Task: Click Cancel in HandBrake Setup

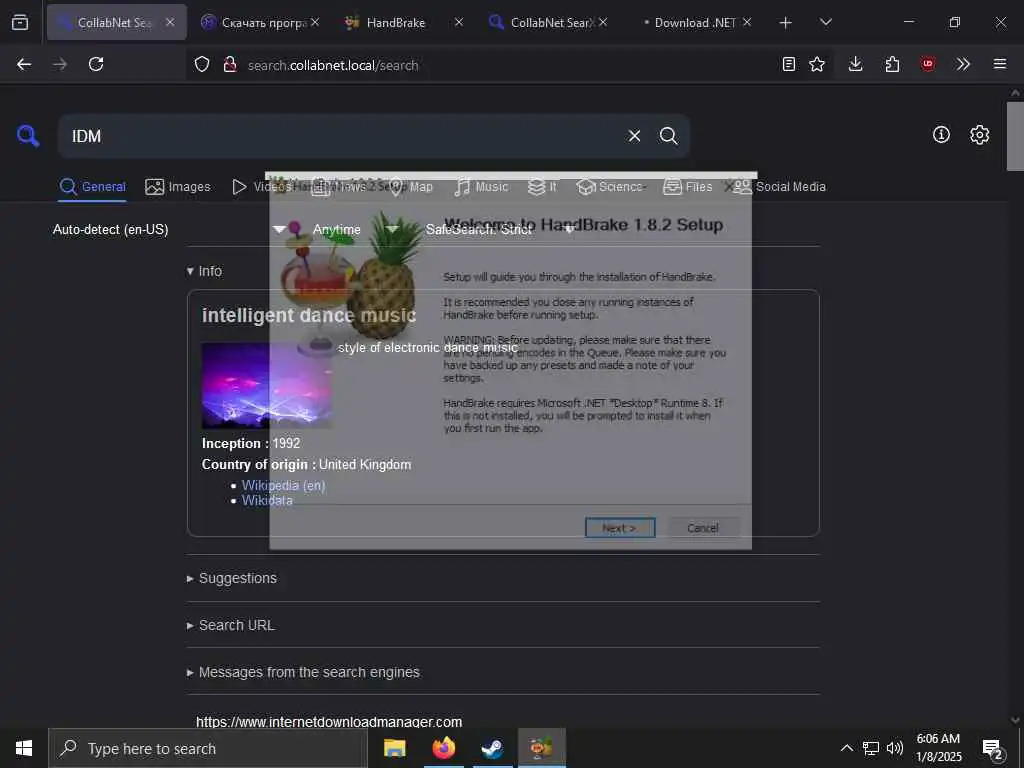Action: tap(703, 528)
